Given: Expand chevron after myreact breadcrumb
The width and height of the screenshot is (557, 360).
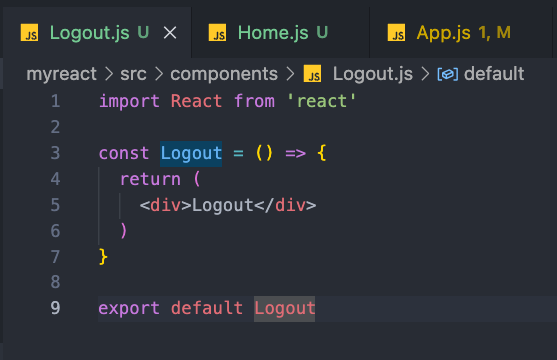Looking at the screenshot, I should (109, 74).
